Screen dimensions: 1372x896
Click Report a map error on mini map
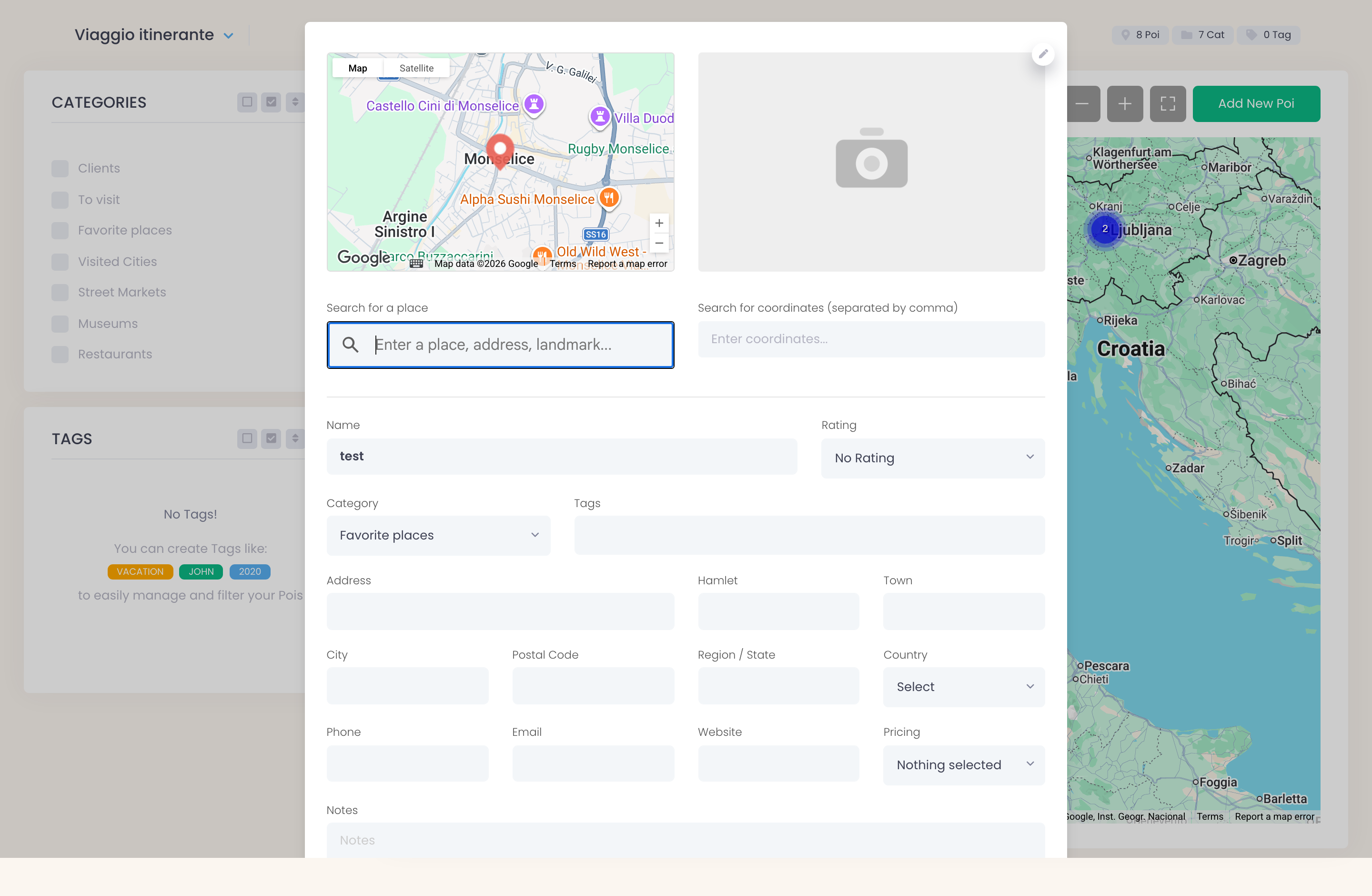pos(627,264)
